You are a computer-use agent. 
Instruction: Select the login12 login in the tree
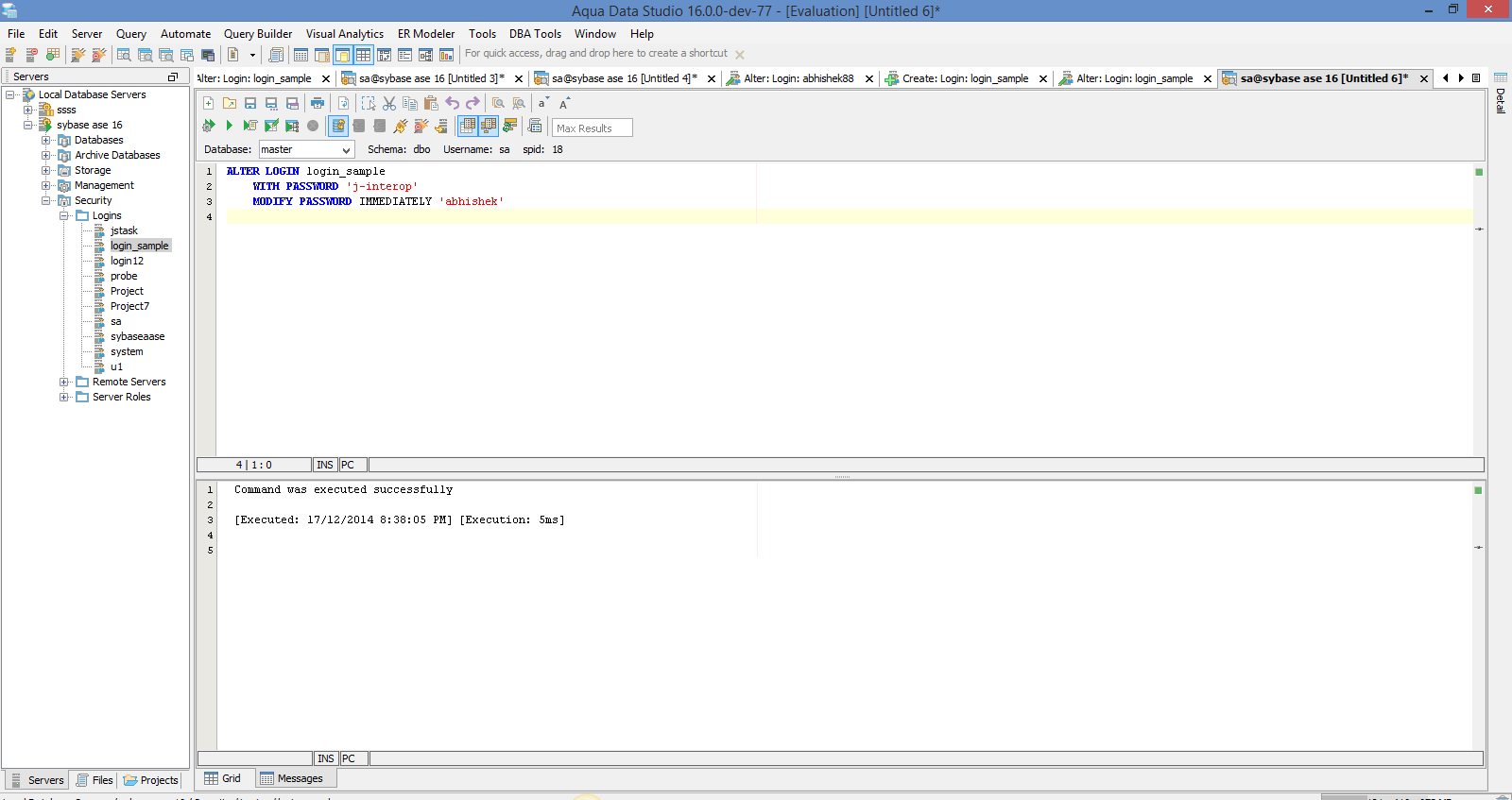(x=127, y=261)
